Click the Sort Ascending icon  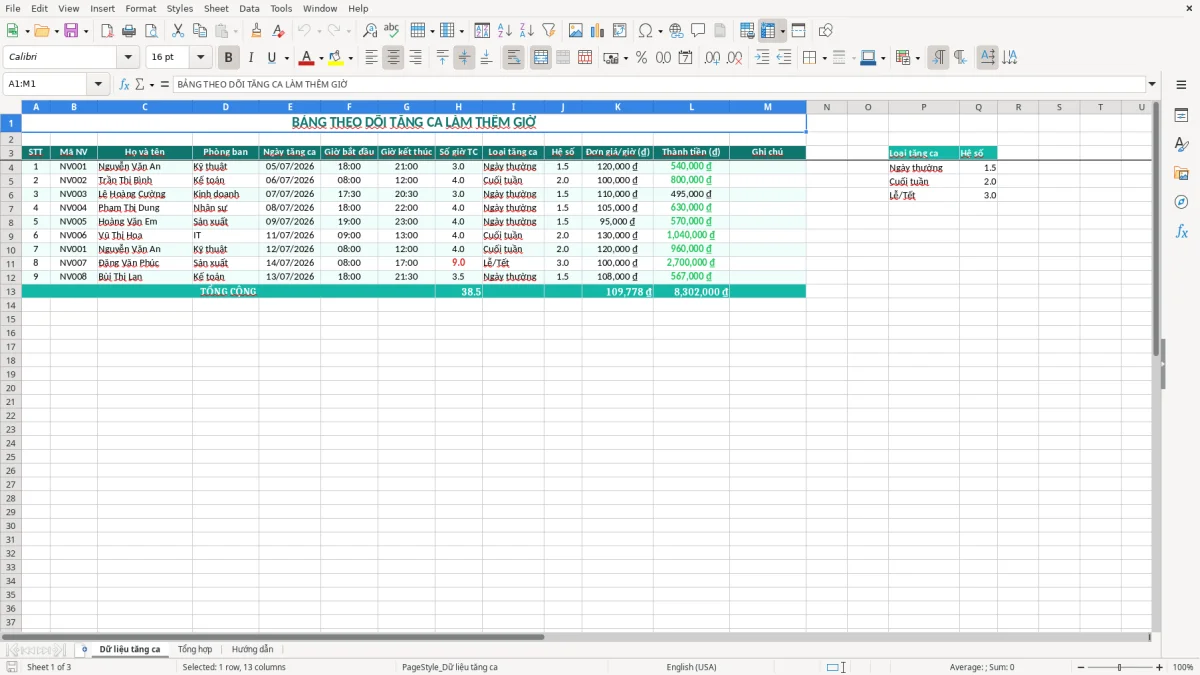point(505,31)
